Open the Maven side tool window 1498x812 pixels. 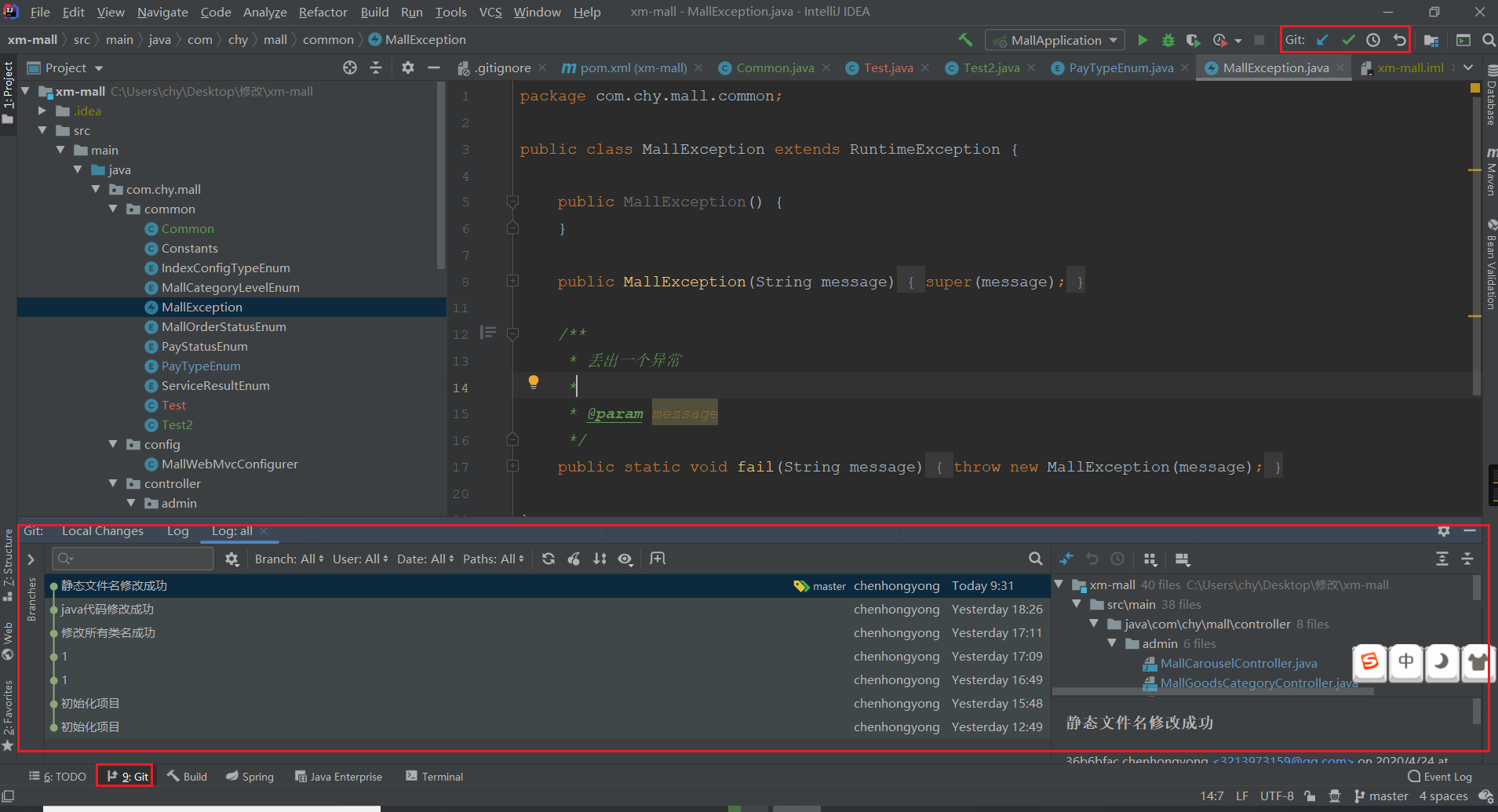(x=1490, y=170)
